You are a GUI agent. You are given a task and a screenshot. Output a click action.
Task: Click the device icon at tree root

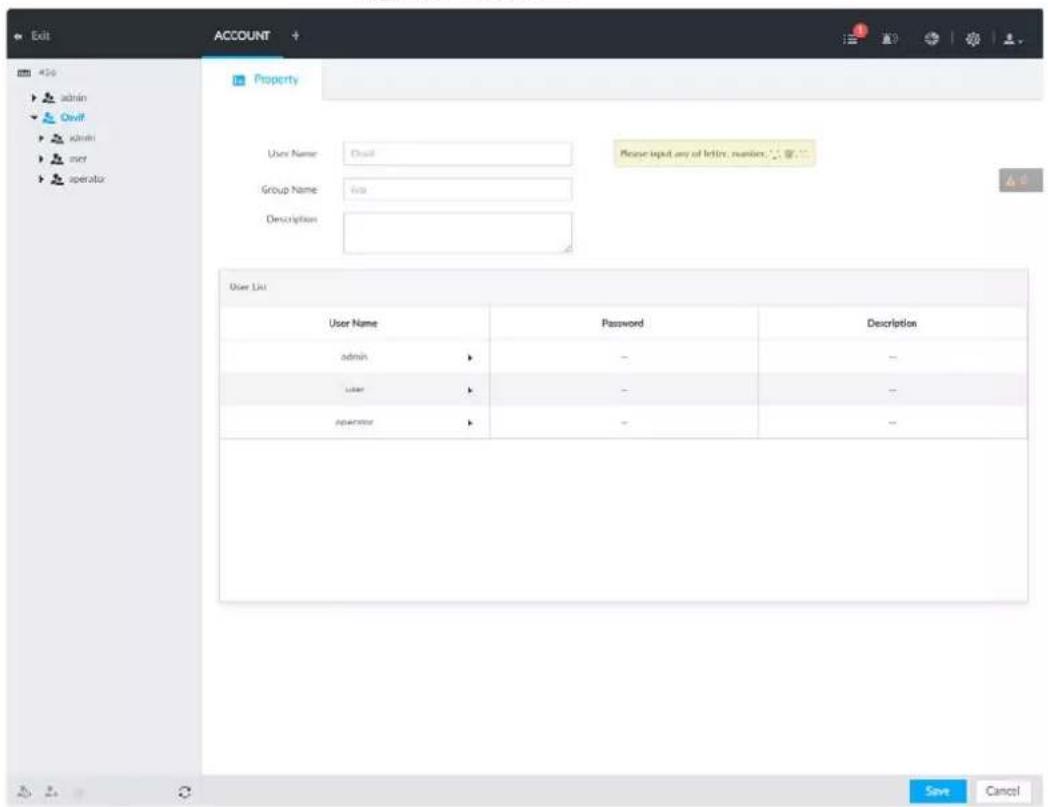[24, 72]
